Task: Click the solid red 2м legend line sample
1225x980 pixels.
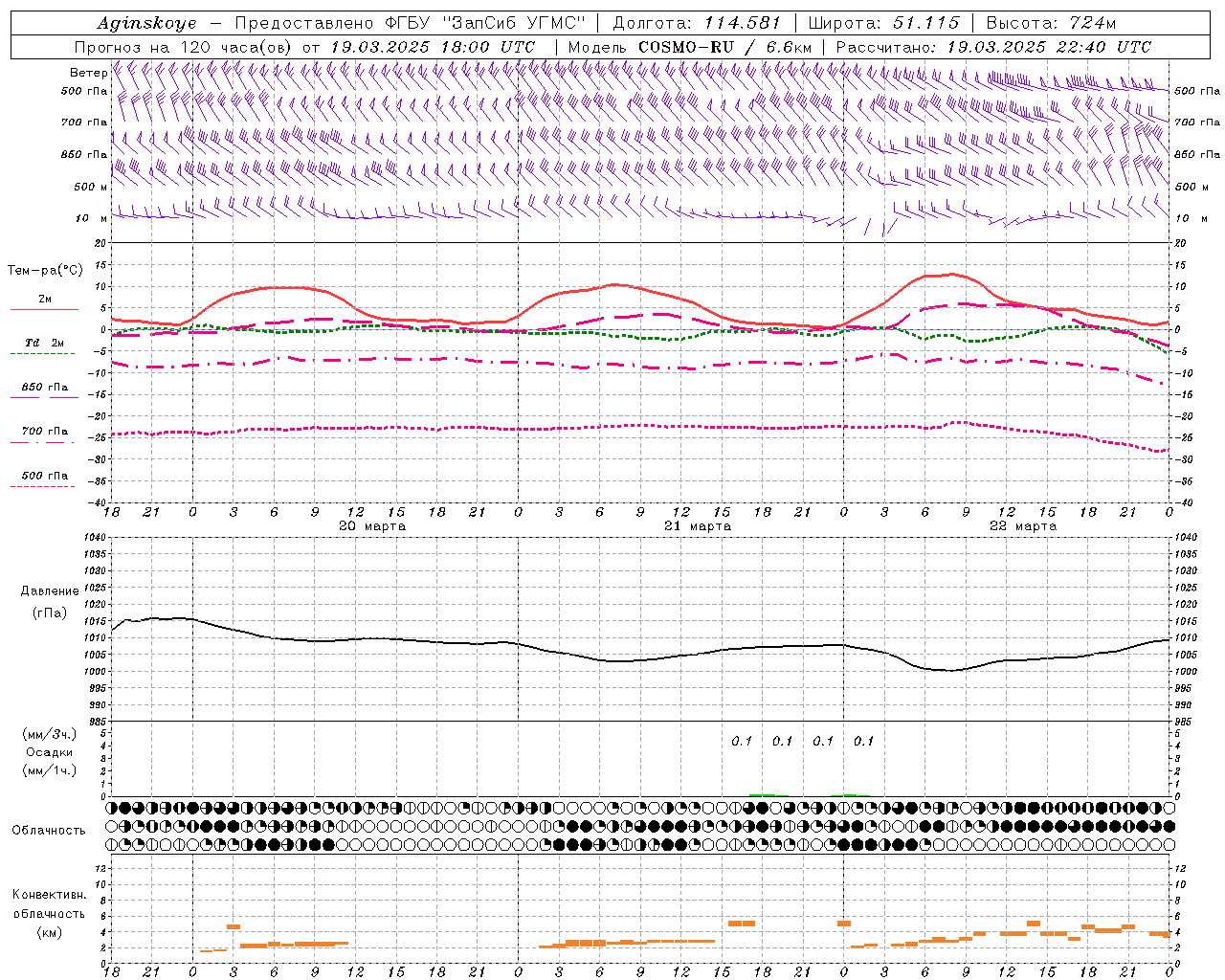Action: (43, 309)
